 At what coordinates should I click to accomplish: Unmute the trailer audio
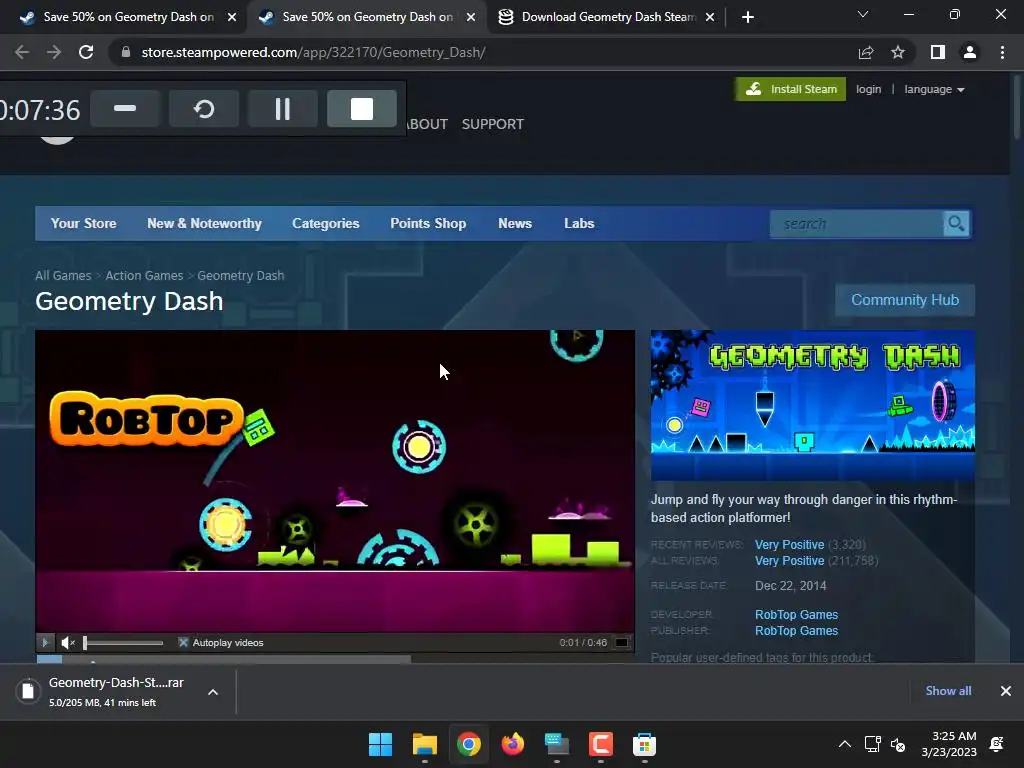pos(68,643)
